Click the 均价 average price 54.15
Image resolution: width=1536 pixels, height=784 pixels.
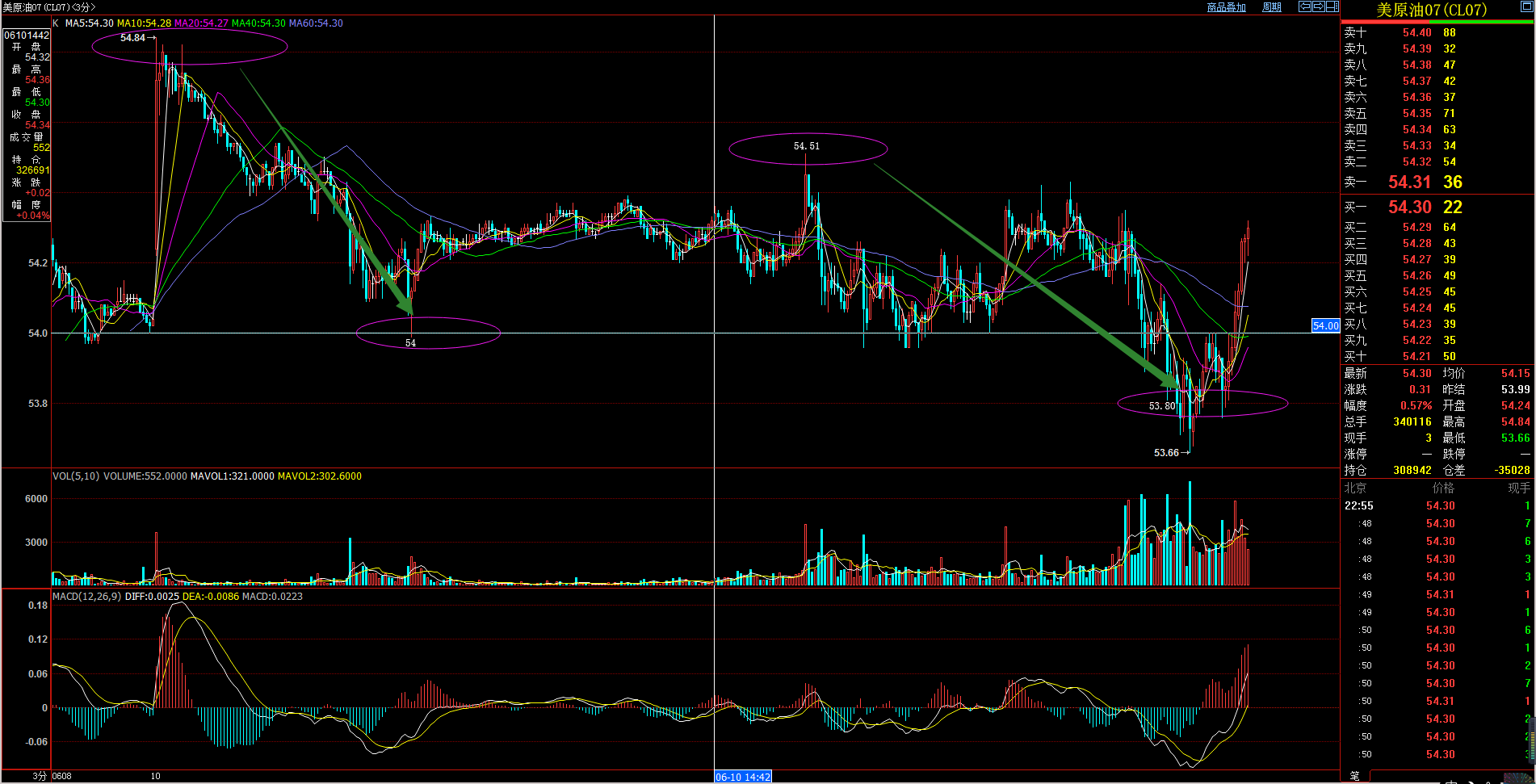[1515, 373]
